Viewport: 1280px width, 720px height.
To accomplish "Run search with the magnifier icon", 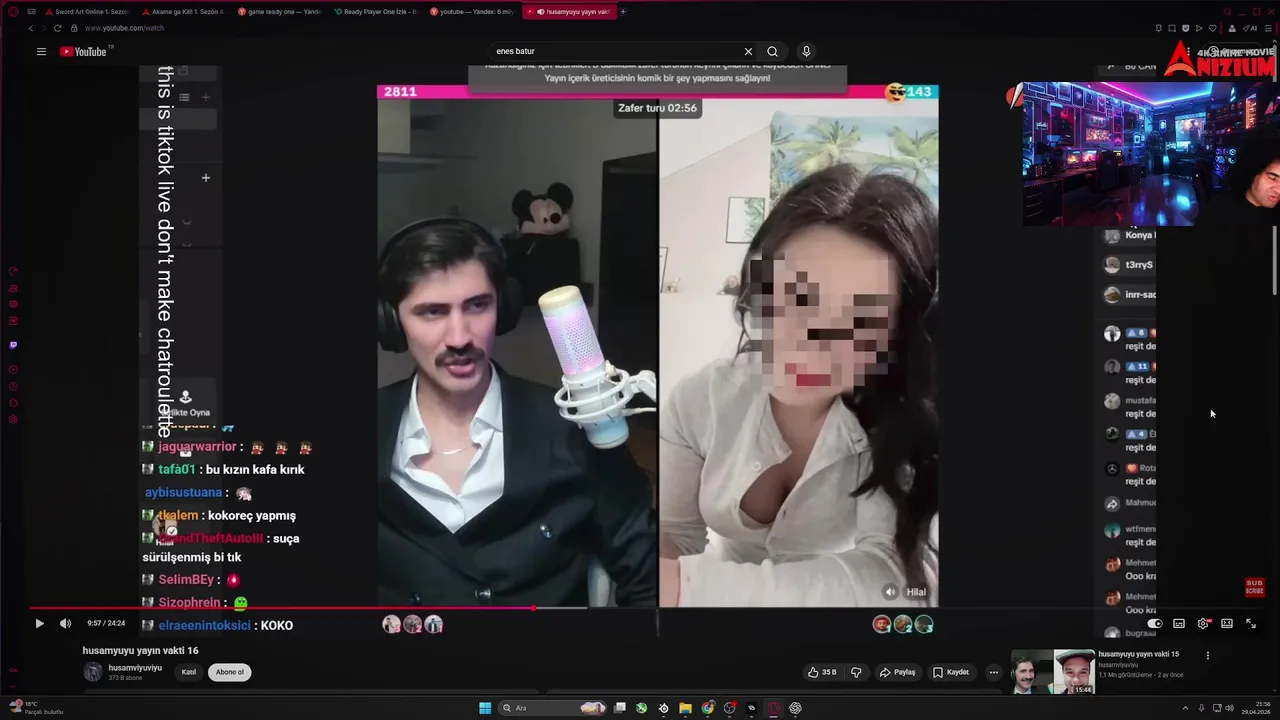I will click(772, 51).
